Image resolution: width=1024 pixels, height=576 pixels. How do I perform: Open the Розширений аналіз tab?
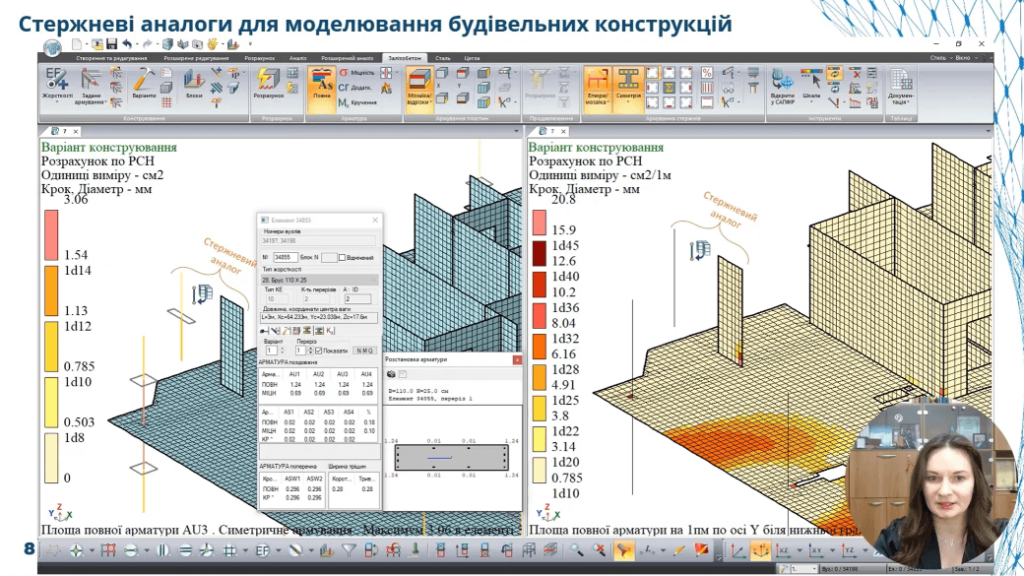click(347, 58)
